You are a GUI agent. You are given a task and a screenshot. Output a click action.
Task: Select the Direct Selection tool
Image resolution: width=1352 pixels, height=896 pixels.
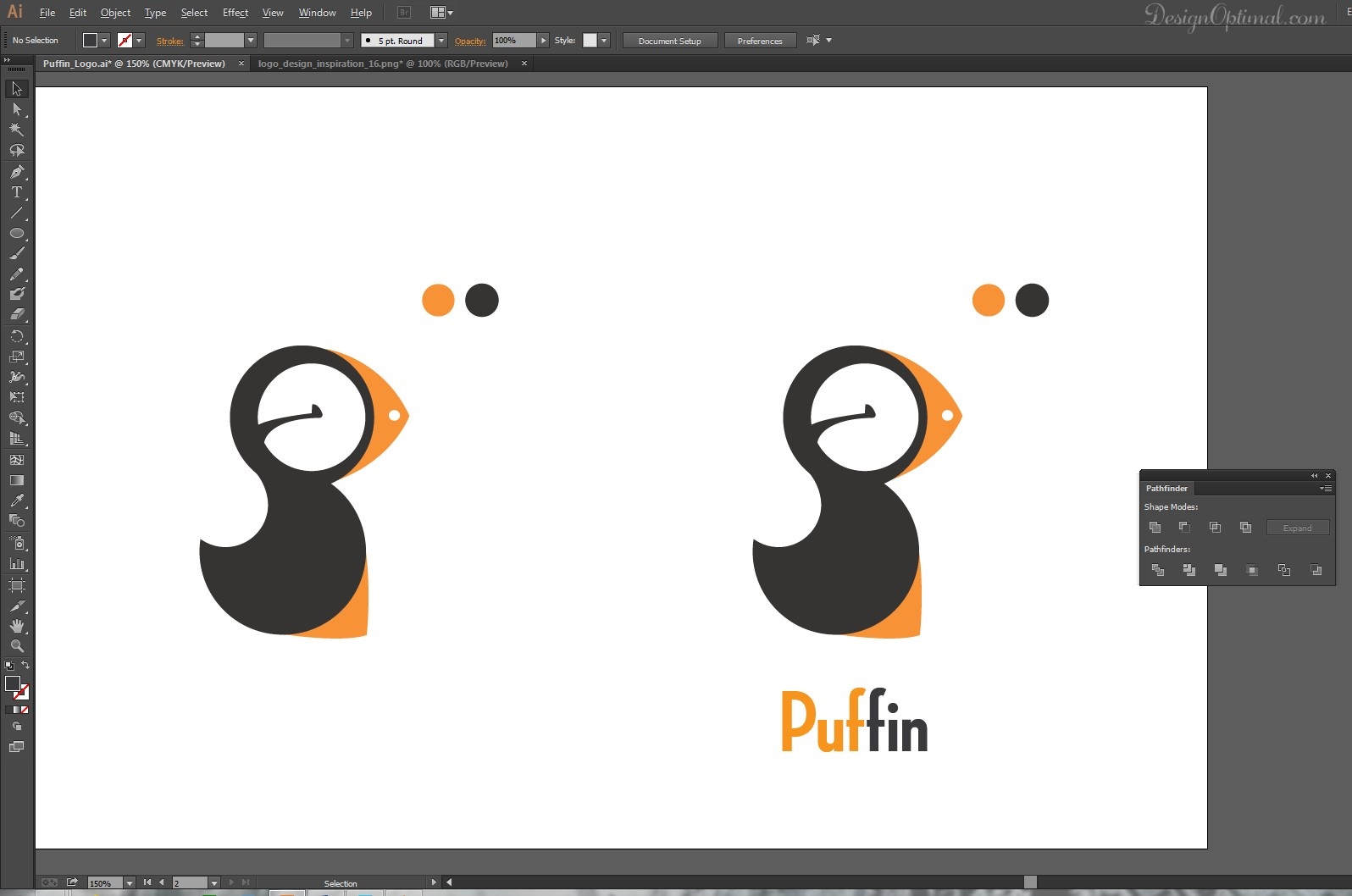coord(16,109)
